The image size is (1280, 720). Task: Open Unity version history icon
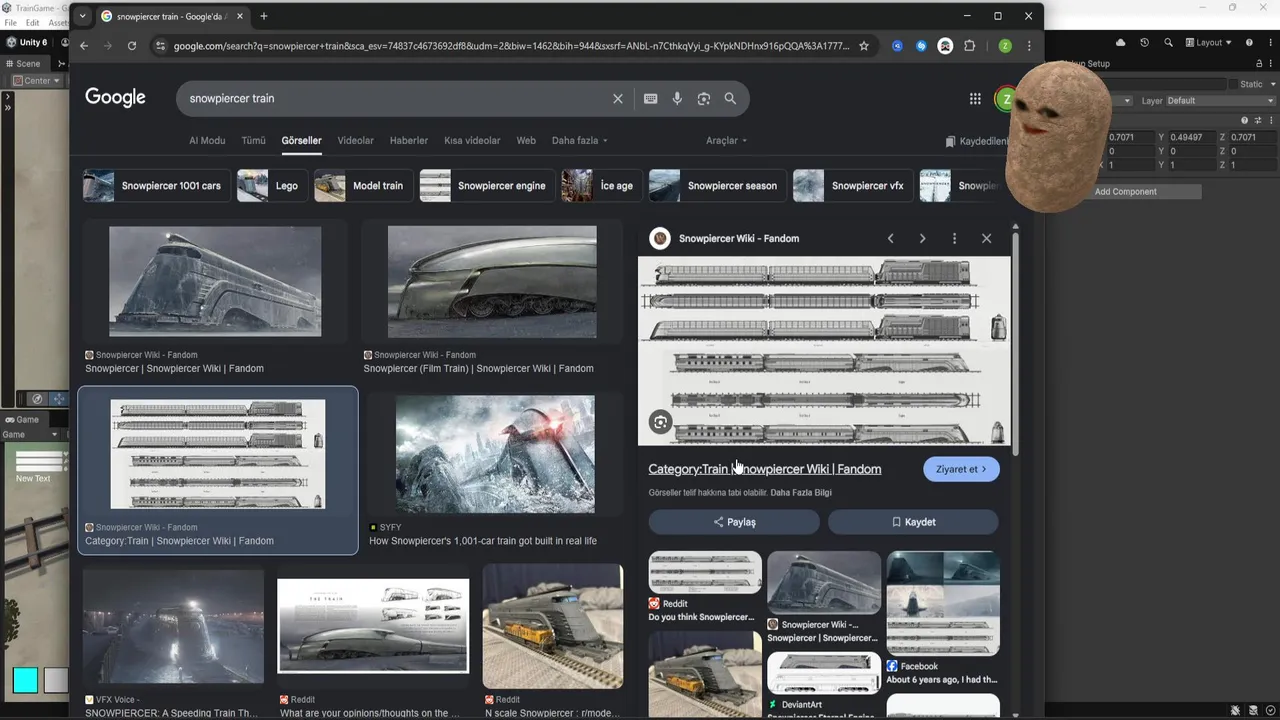(1144, 42)
